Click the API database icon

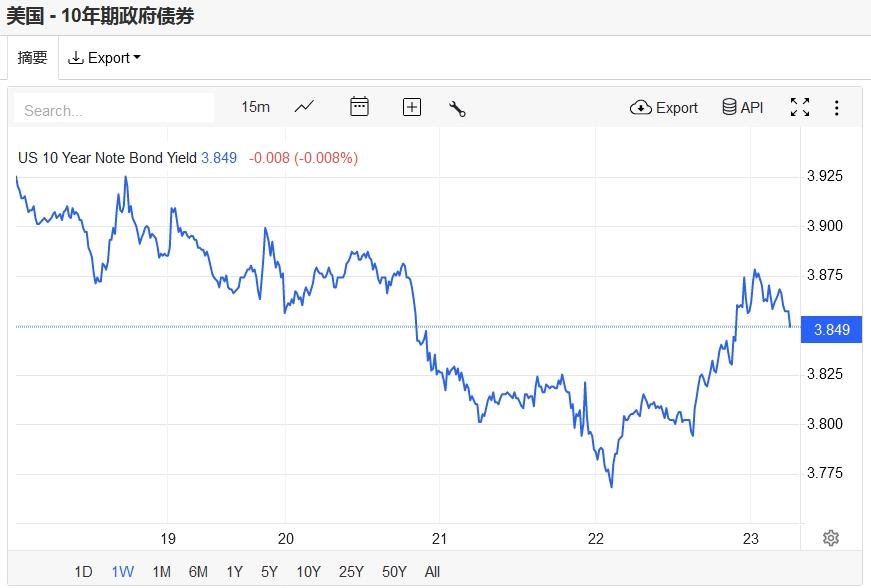pos(743,107)
